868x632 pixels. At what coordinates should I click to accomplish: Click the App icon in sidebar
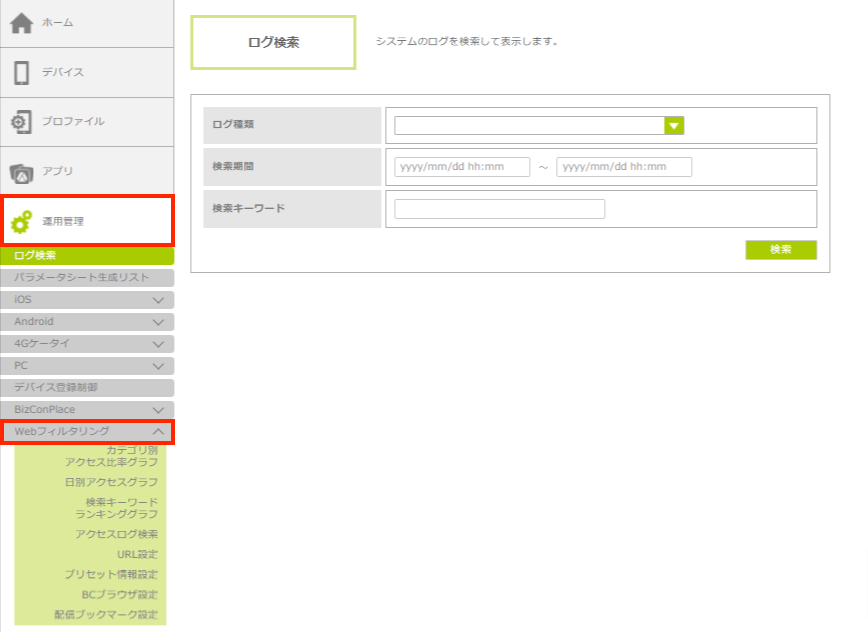coord(21,172)
